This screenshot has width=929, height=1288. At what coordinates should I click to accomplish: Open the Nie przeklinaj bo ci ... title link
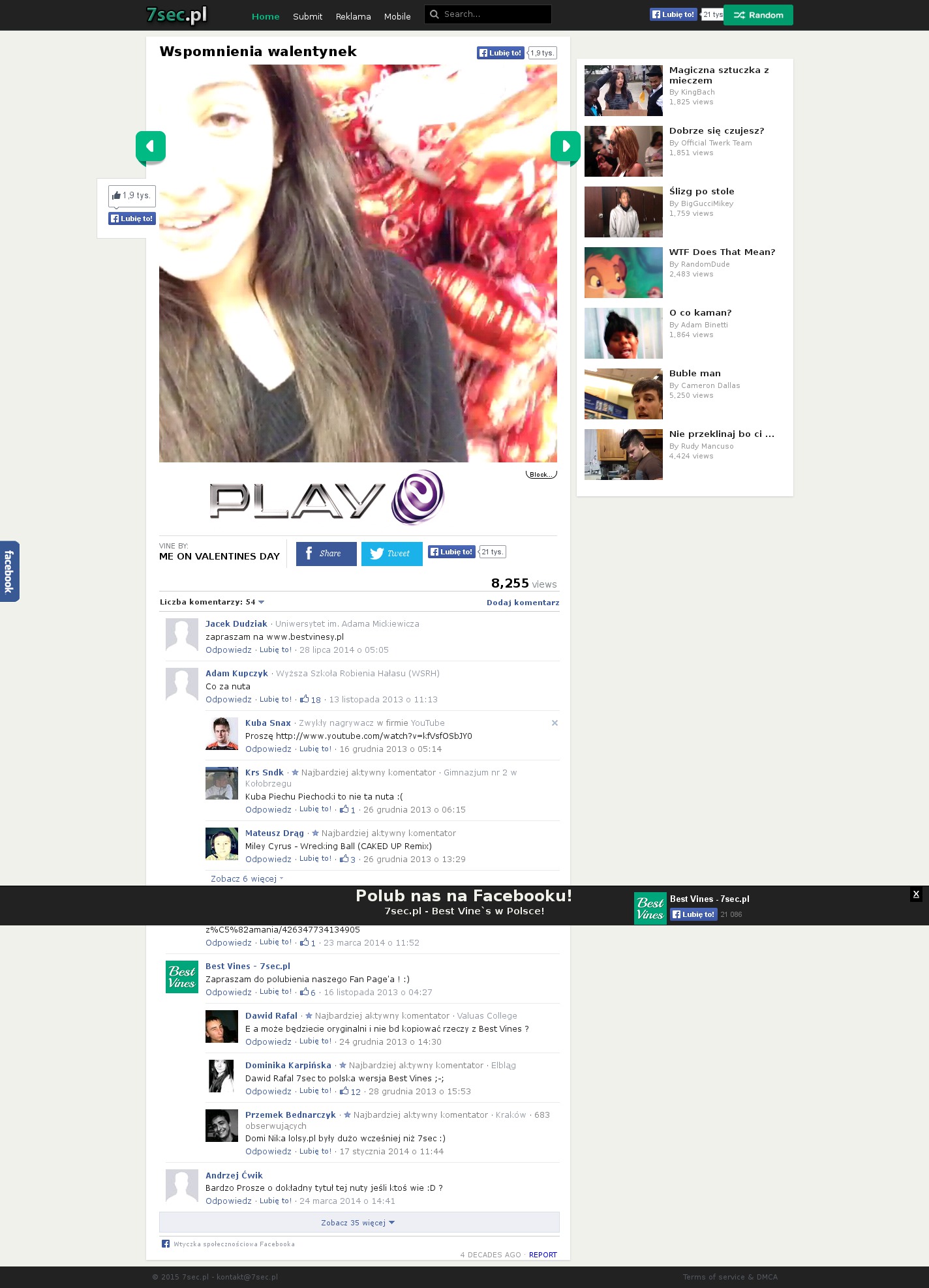(722, 434)
